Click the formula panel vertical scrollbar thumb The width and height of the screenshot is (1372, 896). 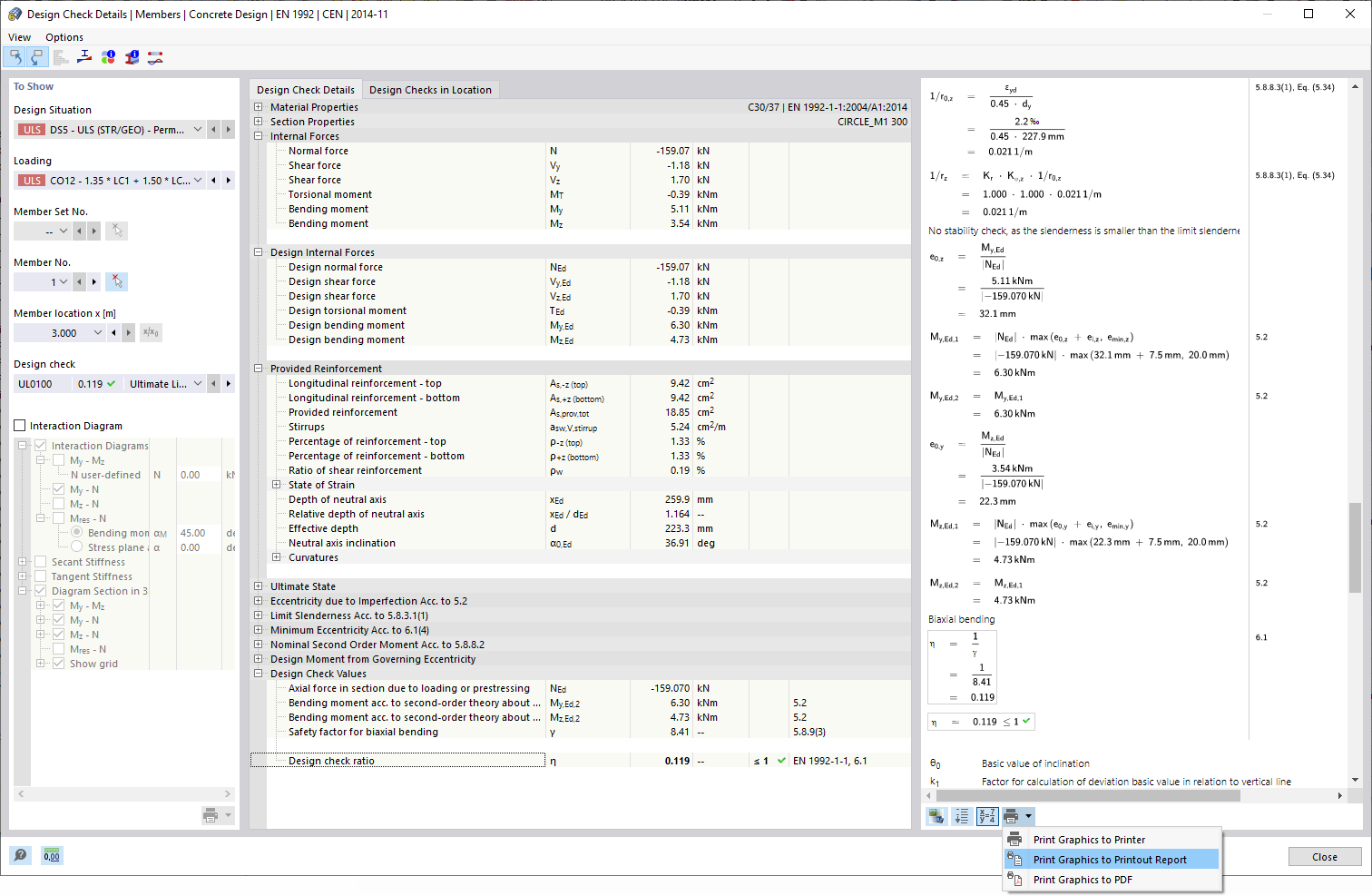coord(1355,547)
